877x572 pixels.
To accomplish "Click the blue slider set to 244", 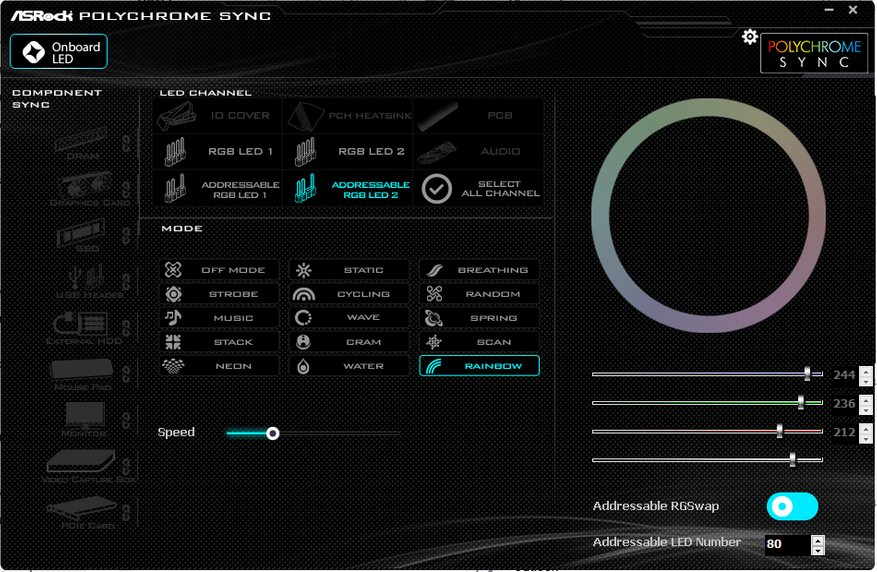I will pyautogui.click(x=707, y=374).
